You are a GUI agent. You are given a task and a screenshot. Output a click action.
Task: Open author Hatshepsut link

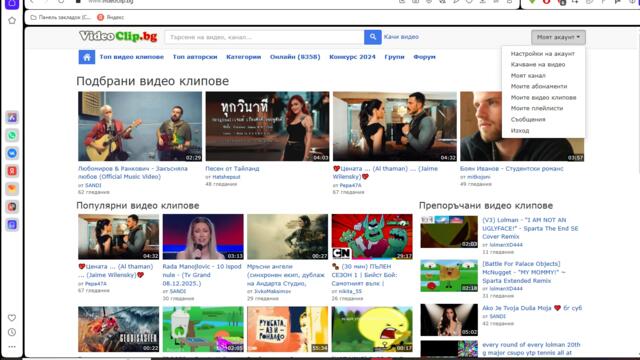click(226, 177)
